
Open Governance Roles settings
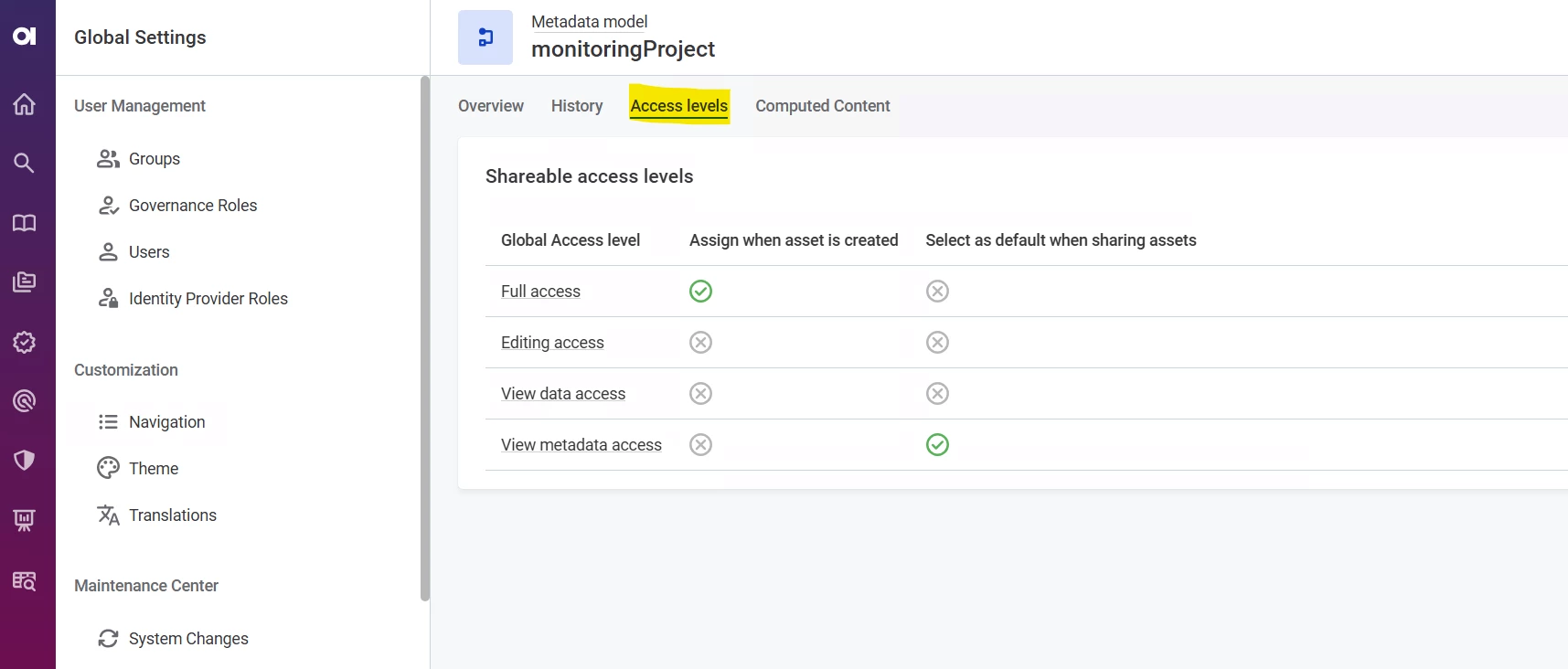192,206
